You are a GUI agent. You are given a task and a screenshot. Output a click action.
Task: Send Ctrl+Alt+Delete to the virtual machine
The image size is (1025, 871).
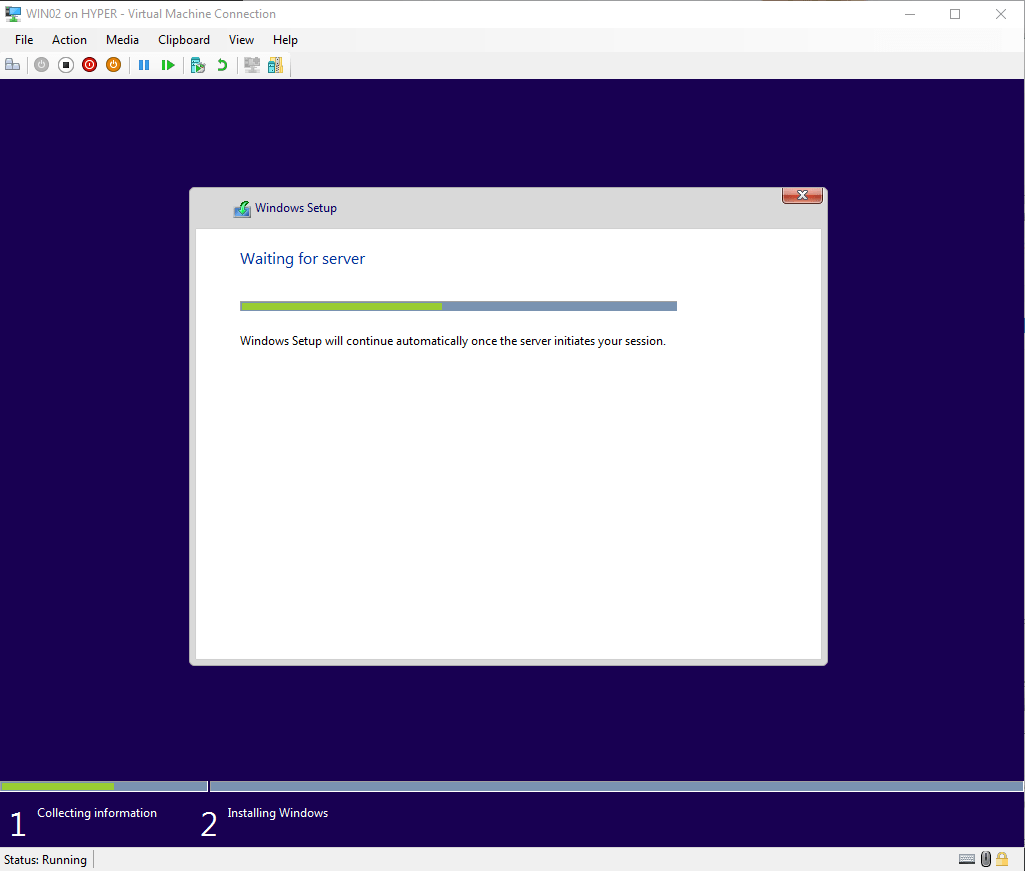point(12,64)
